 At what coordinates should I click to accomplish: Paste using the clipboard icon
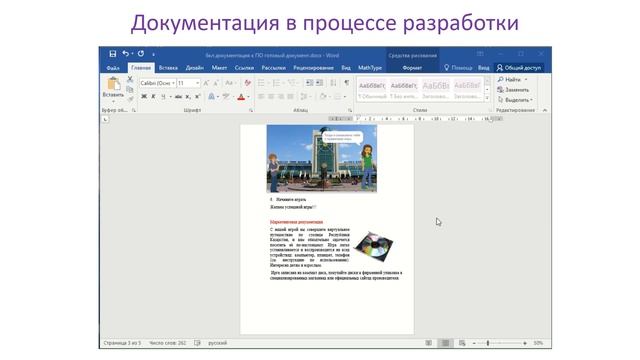pyautogui.click(x=113, y=84)
